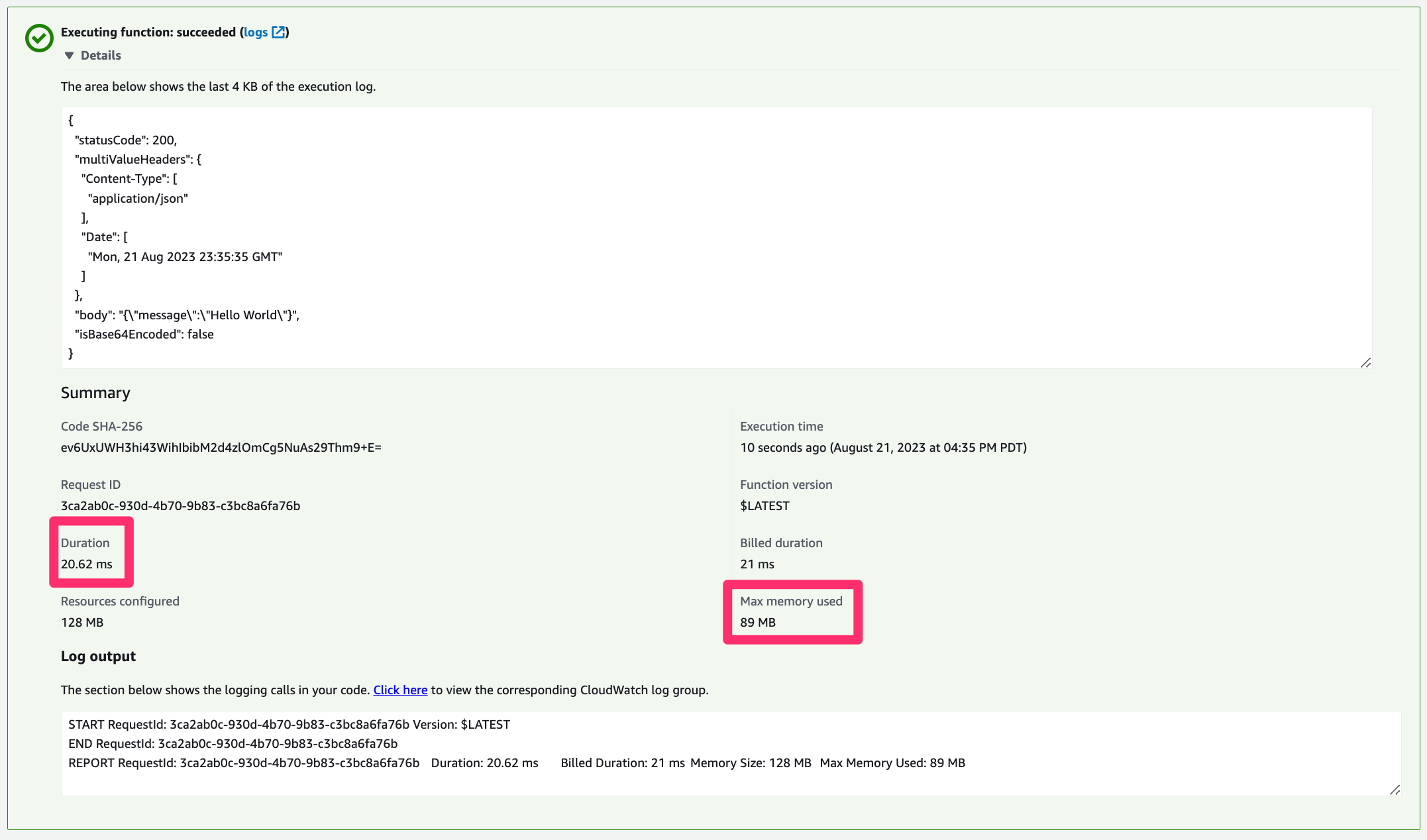Click the last 4 KB execution log note
This screenshot has width=1427, height=840.
[x=218, y=86]
